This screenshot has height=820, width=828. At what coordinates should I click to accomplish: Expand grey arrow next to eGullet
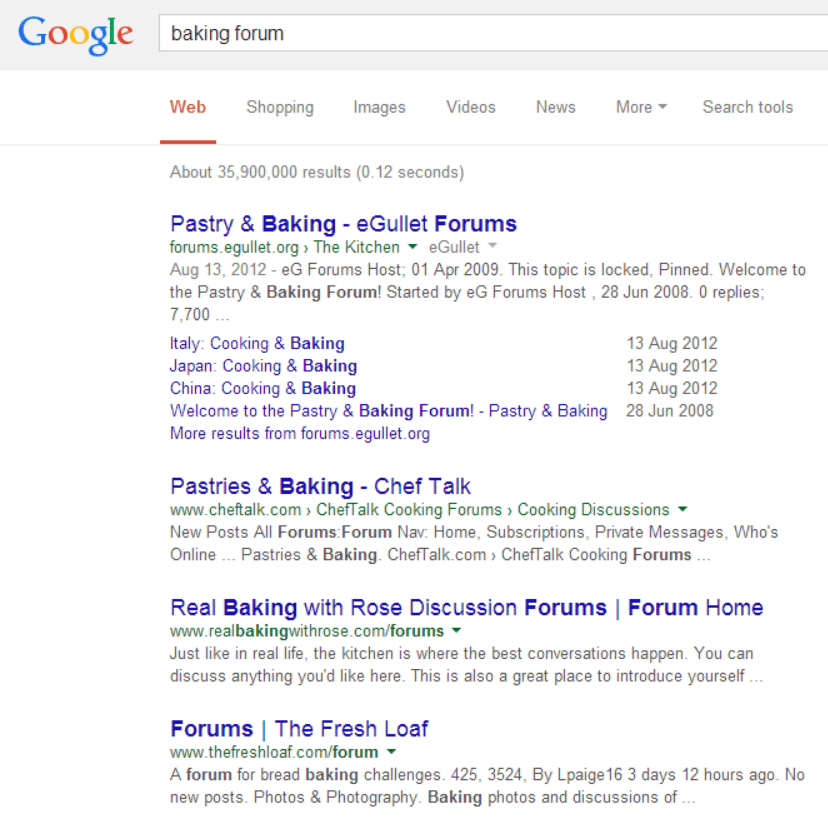[x=492, y=246]
